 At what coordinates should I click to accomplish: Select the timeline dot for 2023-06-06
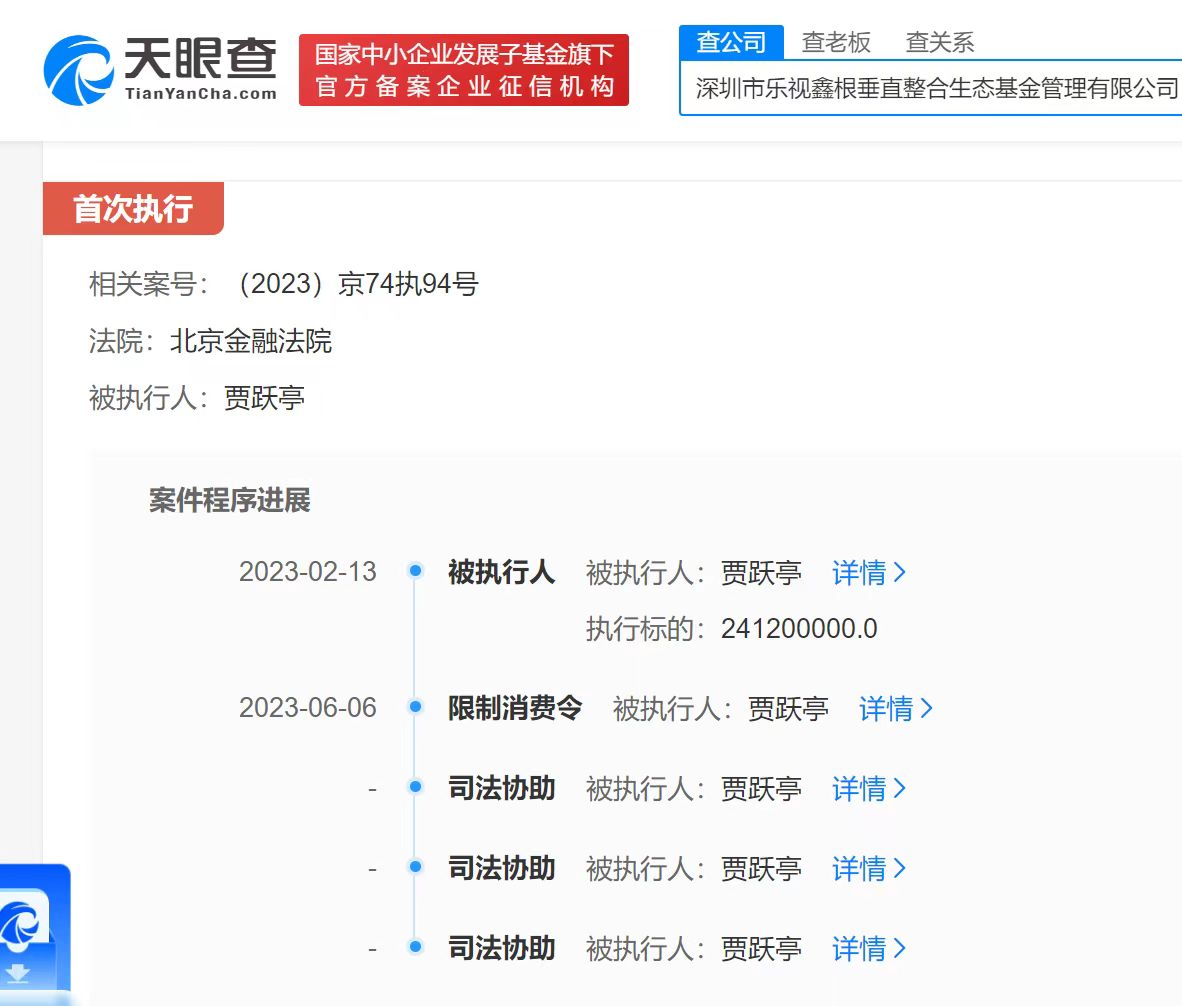click(415, 707)
